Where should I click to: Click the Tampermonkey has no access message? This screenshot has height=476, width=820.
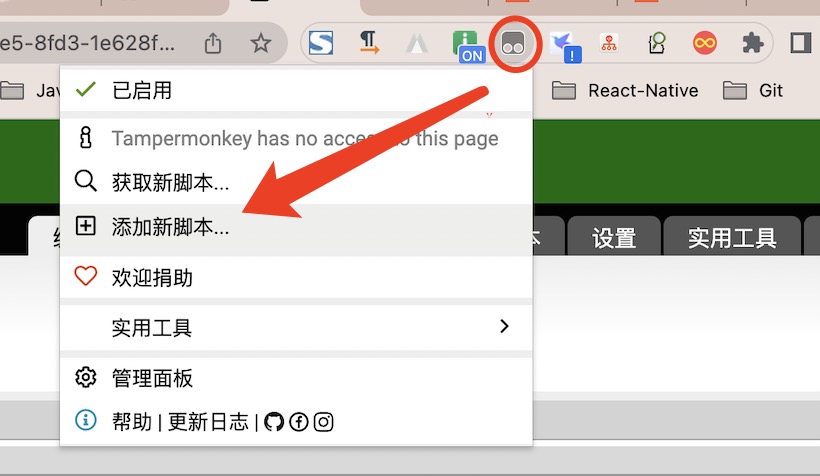click(305, 139)
